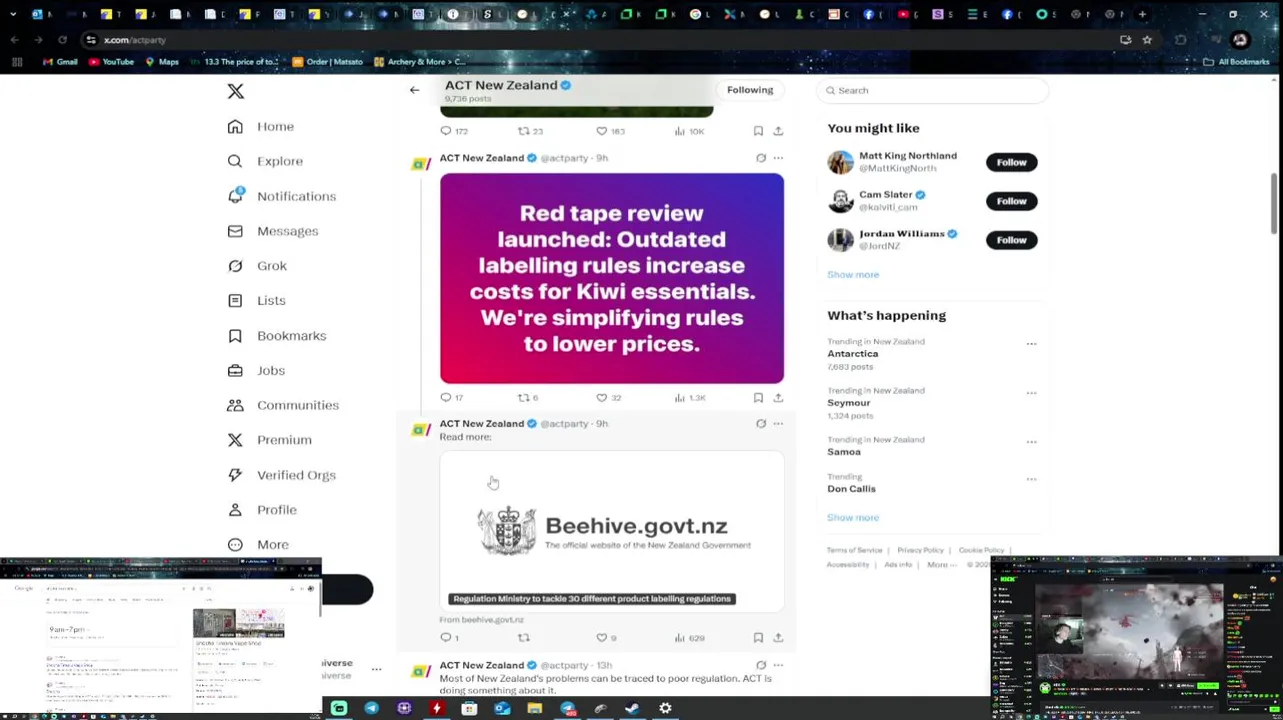Image resolution: width=1283 pixels, height=720 pixels.
Task: Open options for the Don Callis trend
Action: coord(1031,479)
